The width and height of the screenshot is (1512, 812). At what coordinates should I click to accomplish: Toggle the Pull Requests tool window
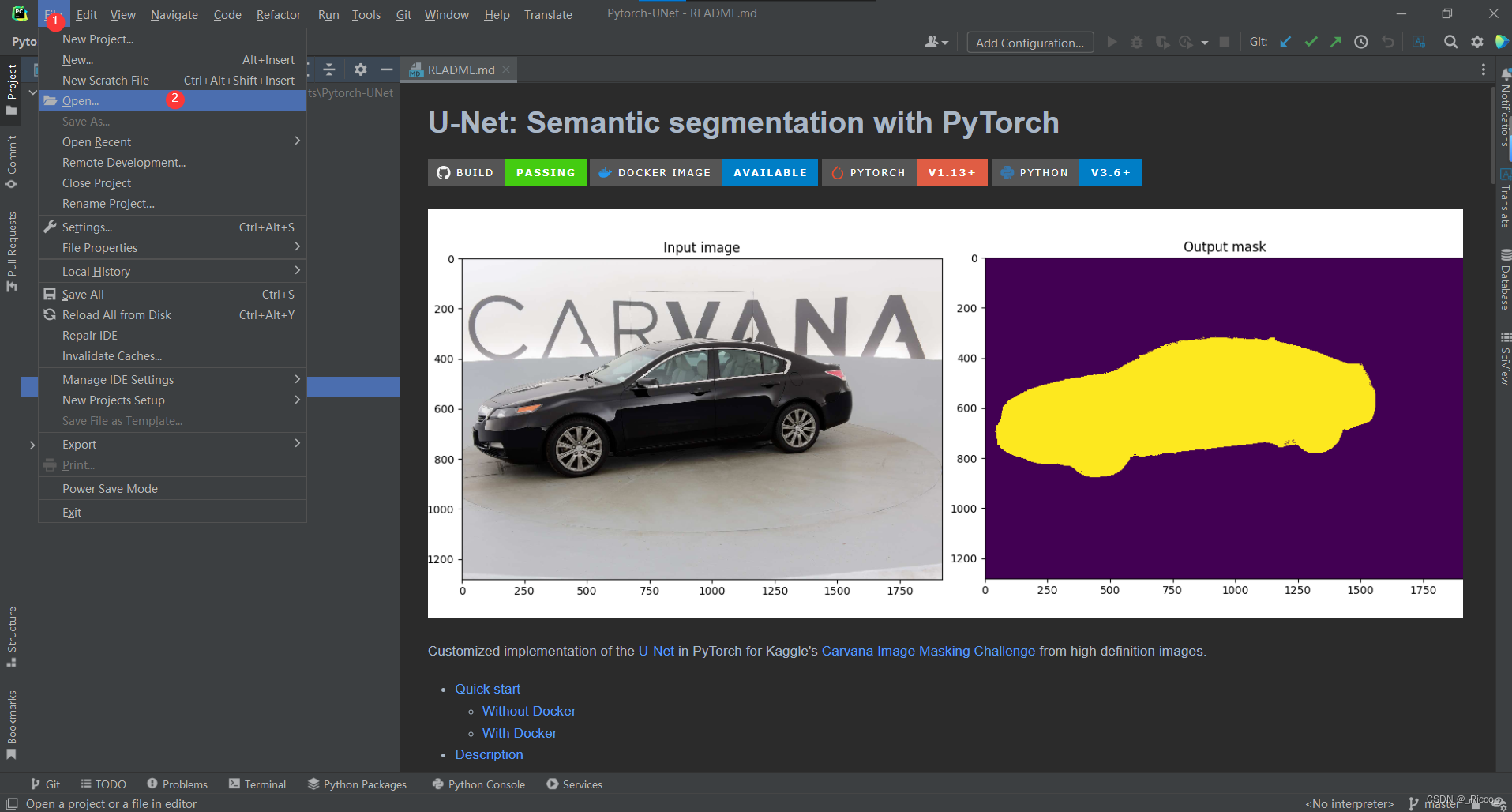click(x=11, y=251)
